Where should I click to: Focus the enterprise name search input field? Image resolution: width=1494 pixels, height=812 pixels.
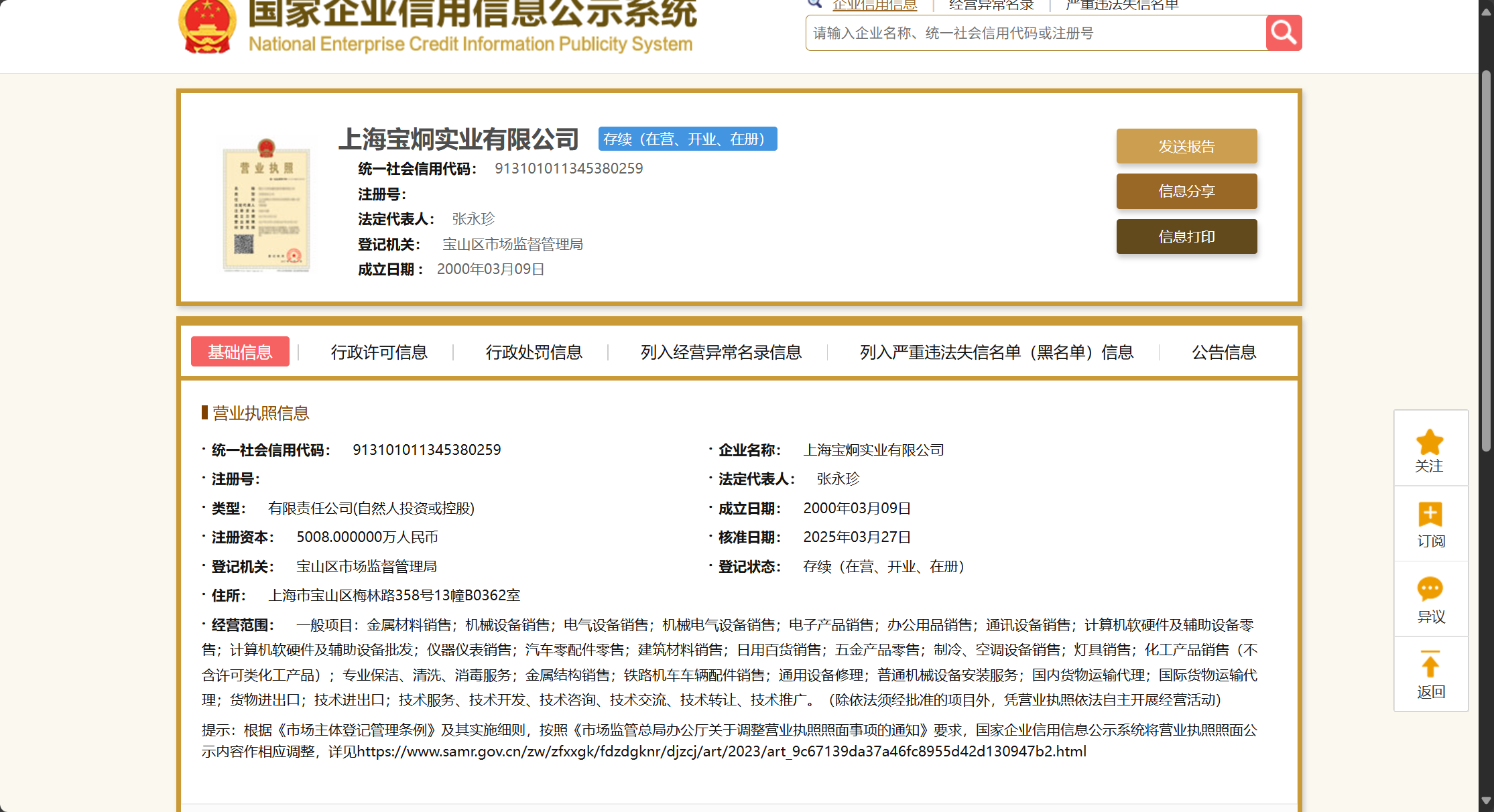(x=1036, y=33)
